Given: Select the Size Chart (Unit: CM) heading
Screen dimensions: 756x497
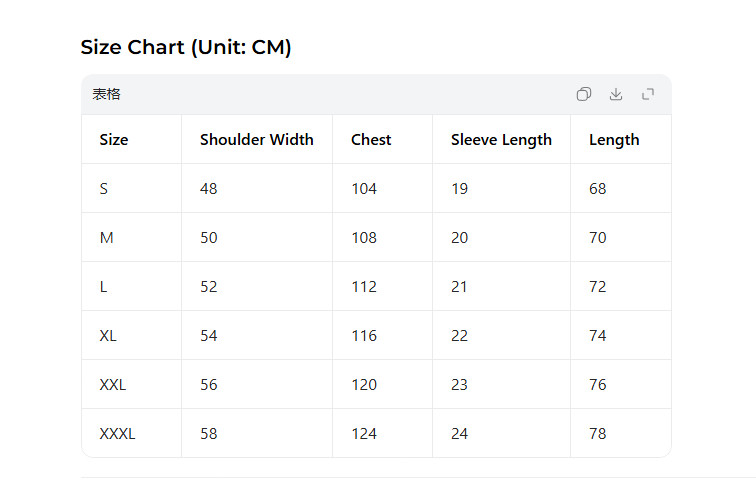Looking at the screenshot, I should 186,47.
